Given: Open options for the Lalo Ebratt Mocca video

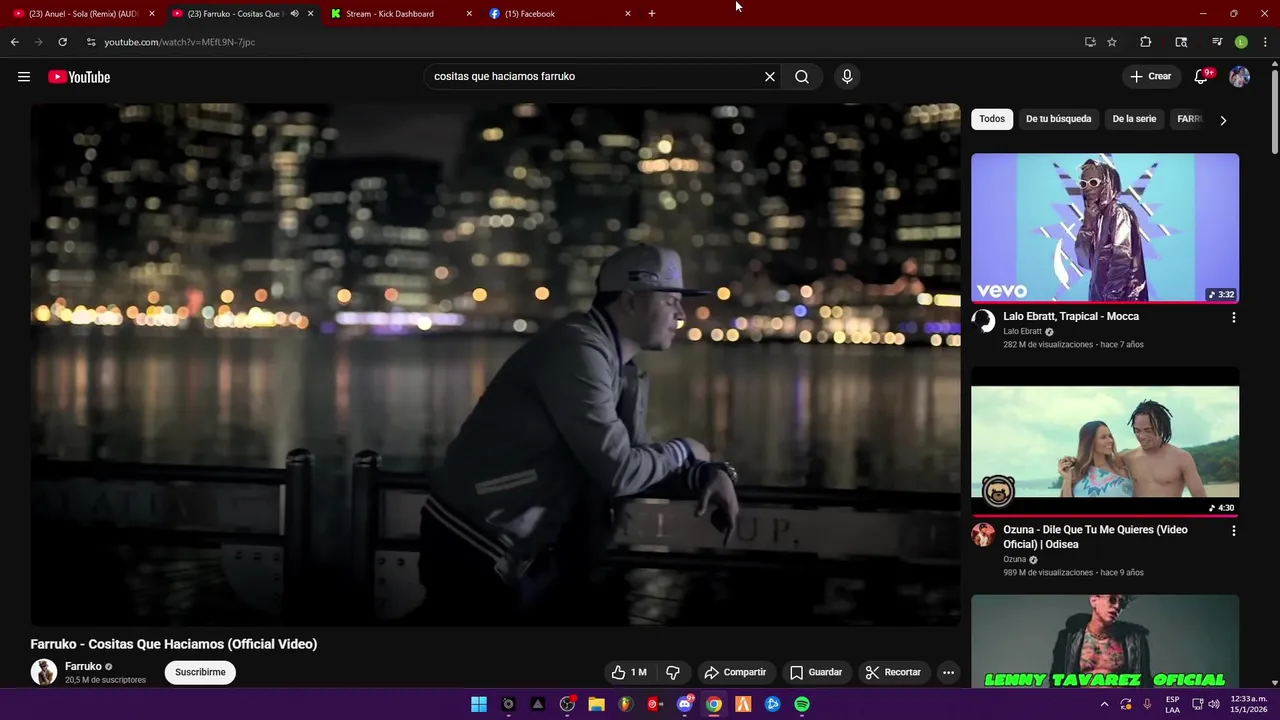Looking at the screenshot, I should click(1233, 317).
